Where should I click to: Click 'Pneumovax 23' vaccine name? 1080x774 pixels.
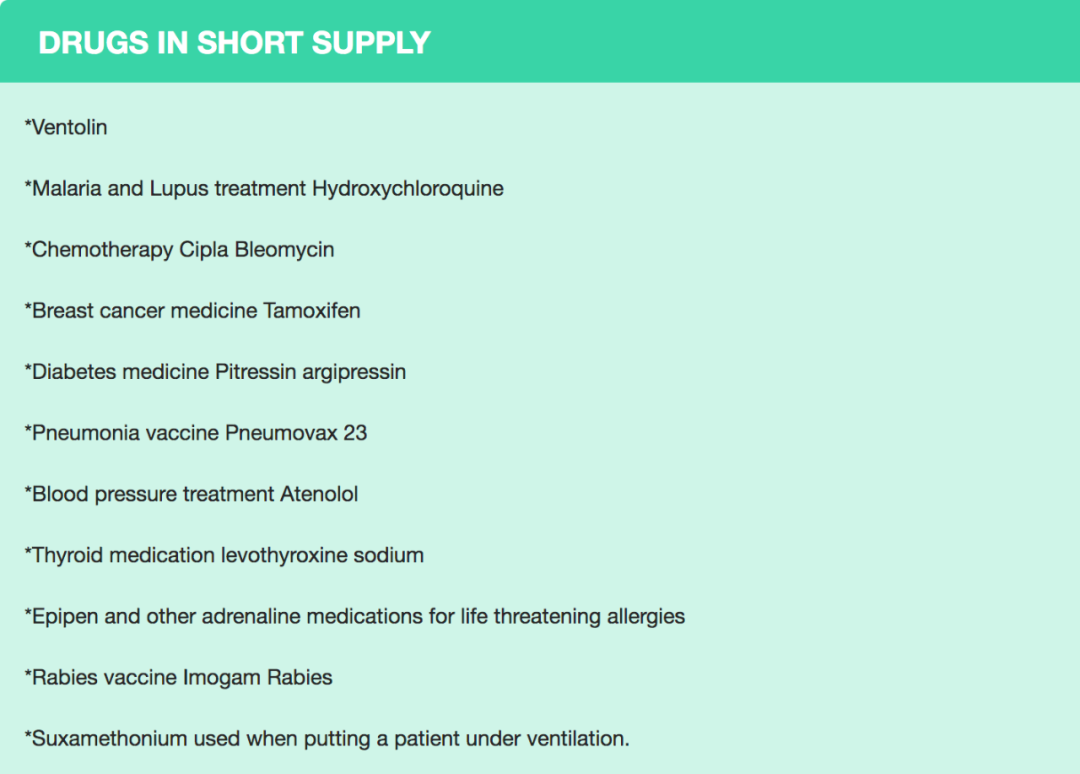pos(295,432)
